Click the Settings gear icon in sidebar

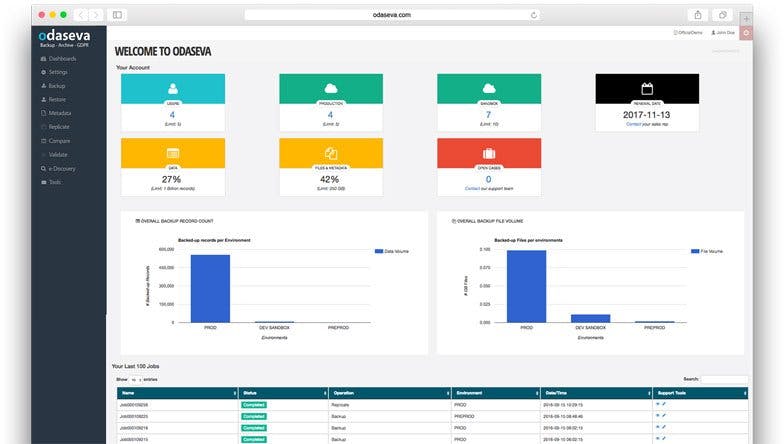44,72
